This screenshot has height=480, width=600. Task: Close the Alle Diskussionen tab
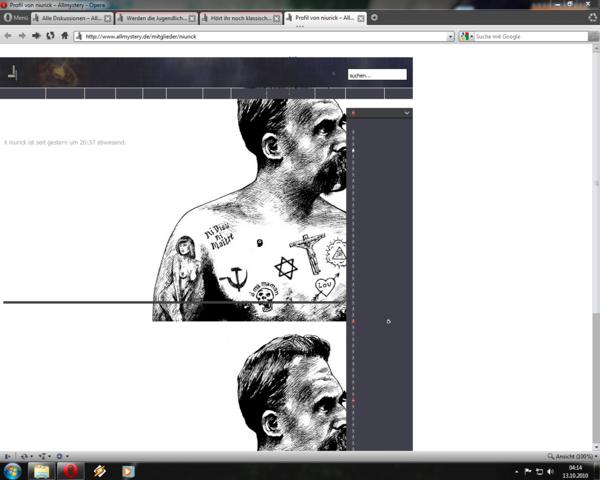[108, 18]
